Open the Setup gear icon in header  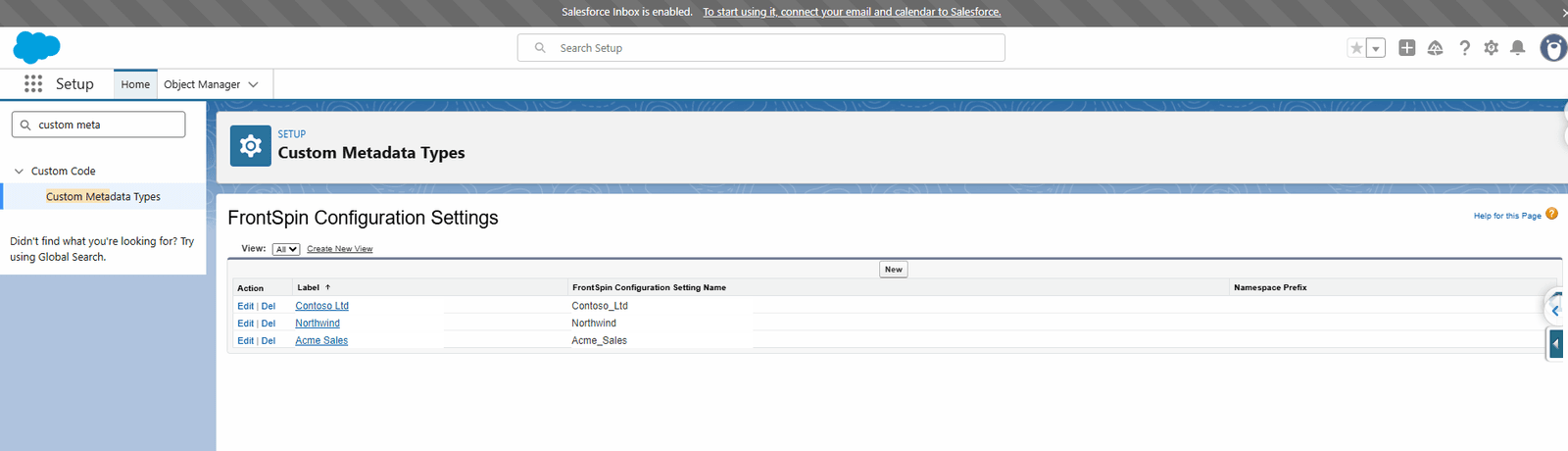1491,48
